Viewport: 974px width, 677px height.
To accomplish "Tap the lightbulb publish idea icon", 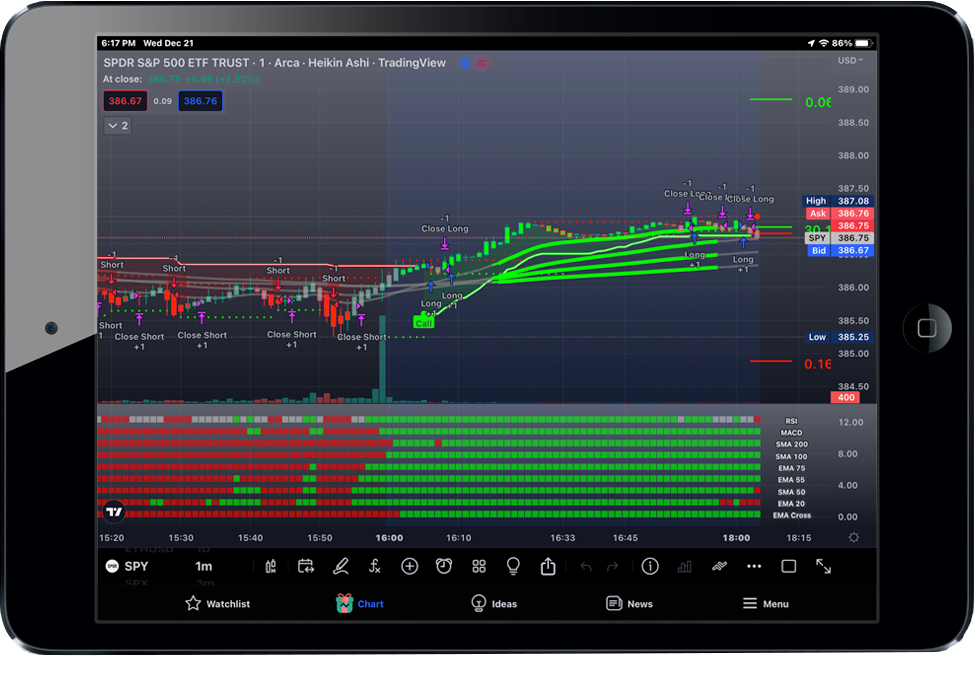I will (x=513, y=567).
